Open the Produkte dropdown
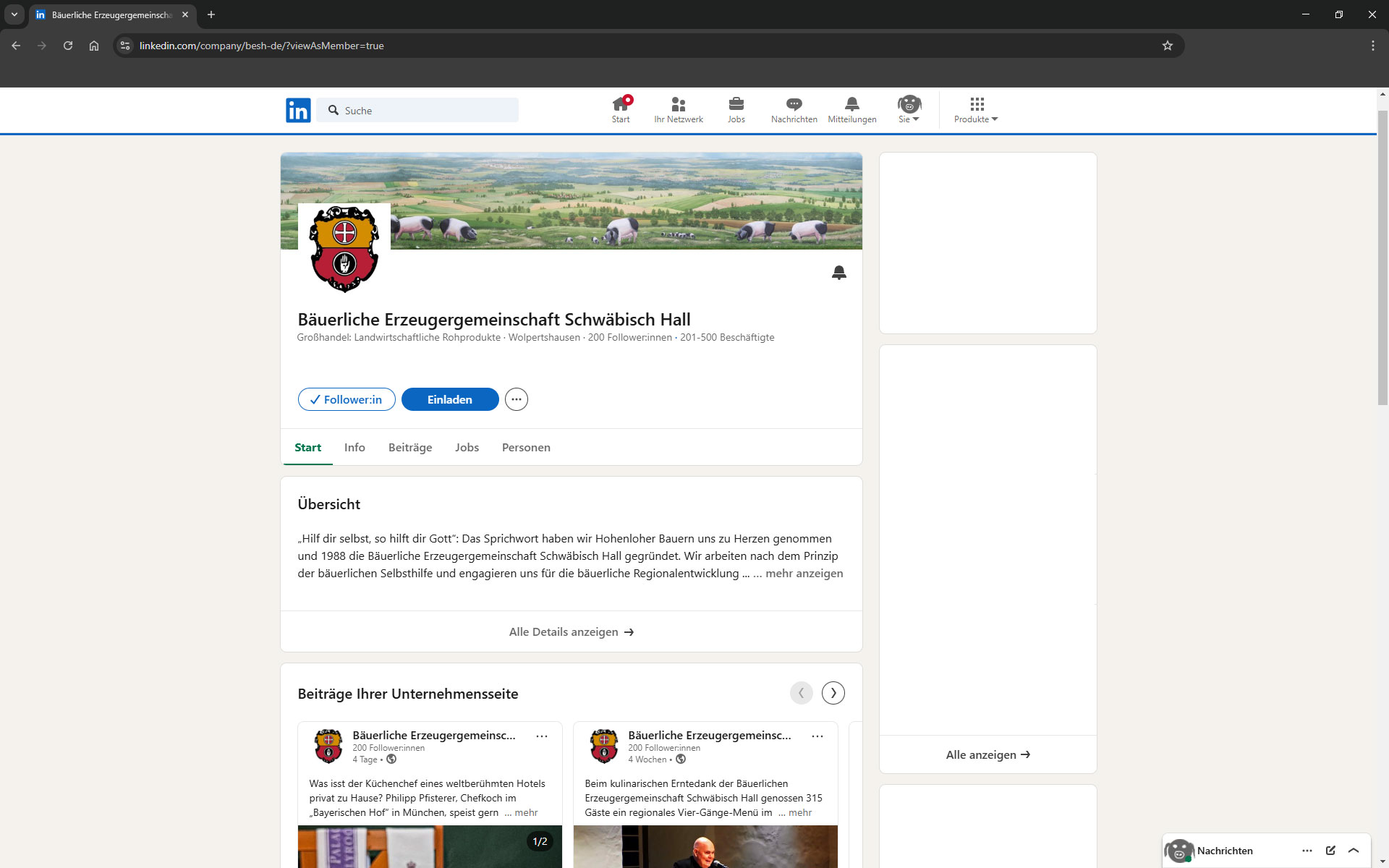The width and height of the screenshot is (1389, 868). (x=975, y=110)
